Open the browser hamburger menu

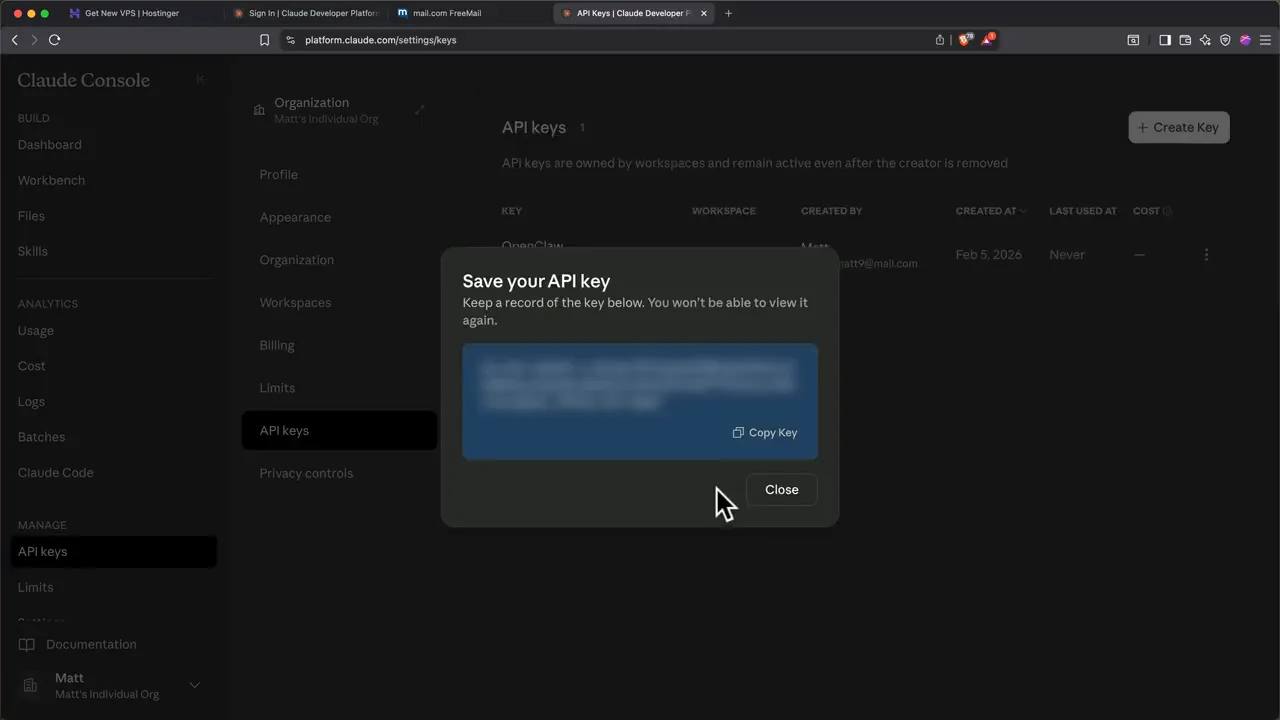1265,40
